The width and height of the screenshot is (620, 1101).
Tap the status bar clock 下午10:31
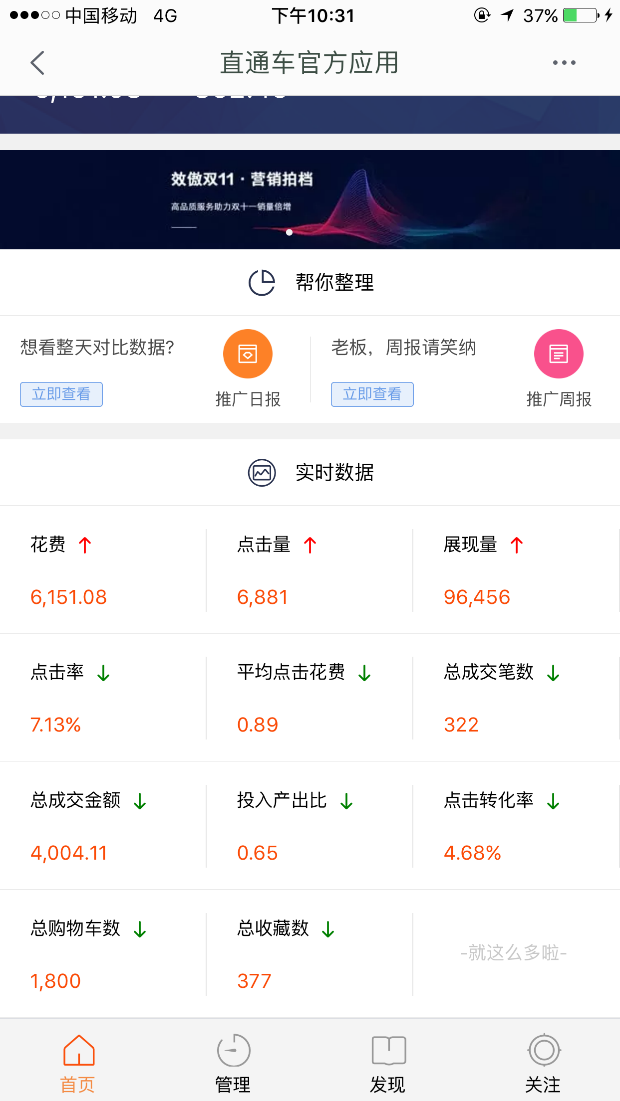pyautogui.click(x=313, y=15)
